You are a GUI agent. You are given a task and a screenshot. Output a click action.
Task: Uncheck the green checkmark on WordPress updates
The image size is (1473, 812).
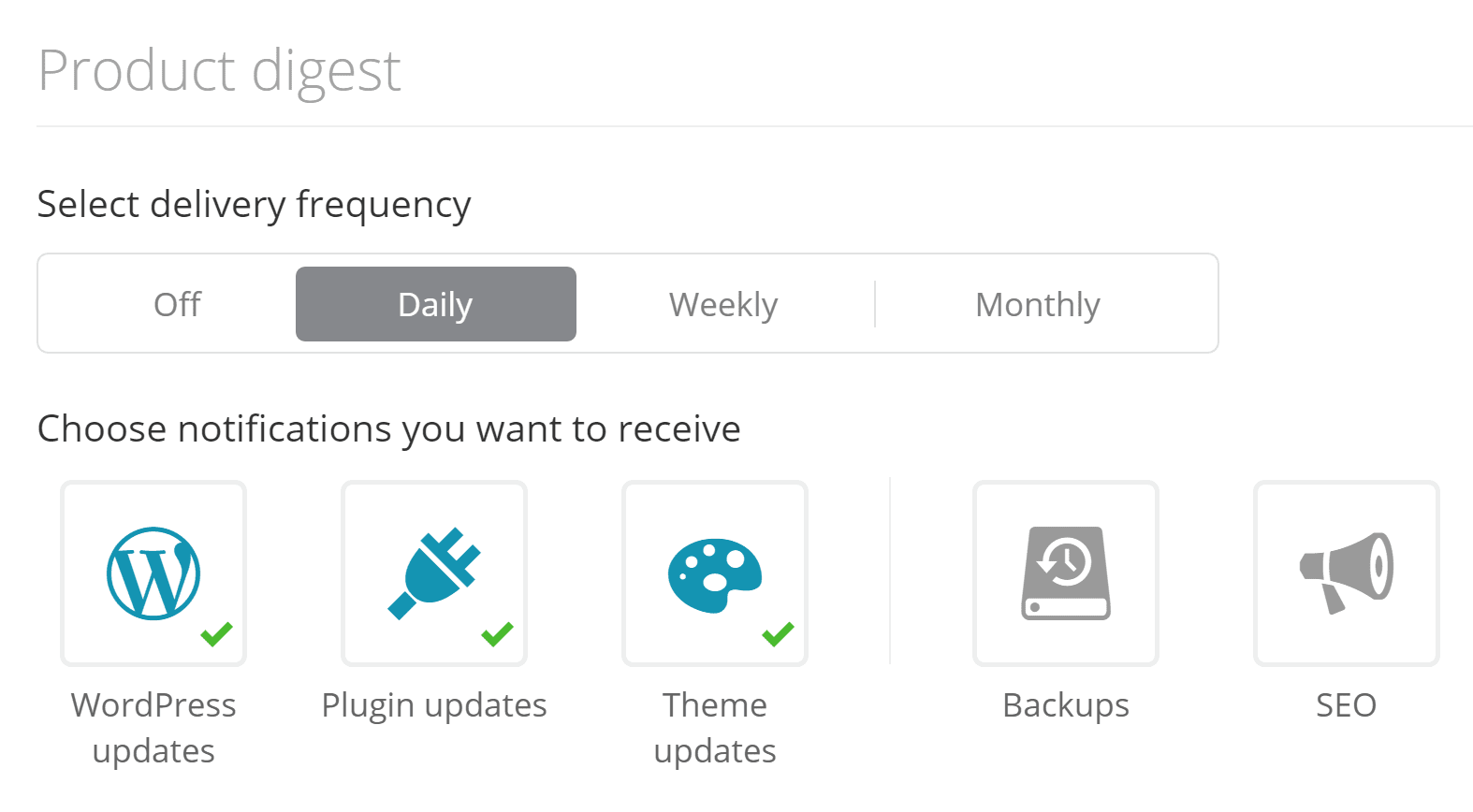coord(216,634)
